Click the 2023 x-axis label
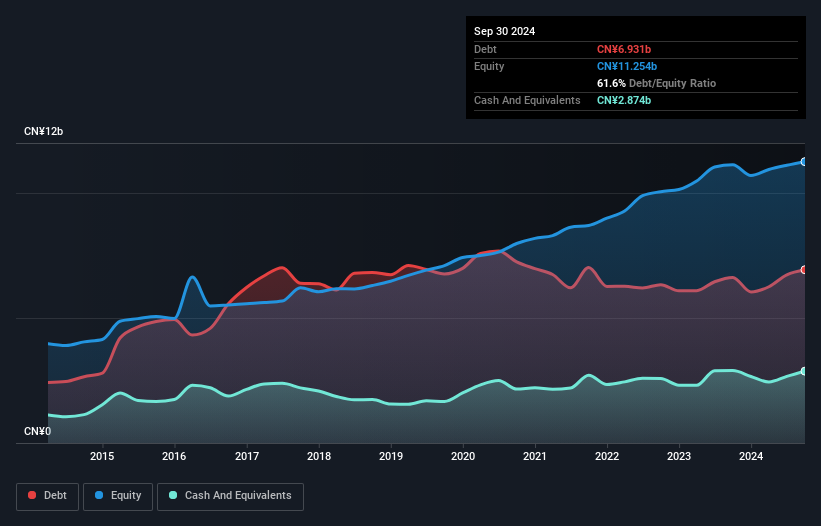 point(679,456)
